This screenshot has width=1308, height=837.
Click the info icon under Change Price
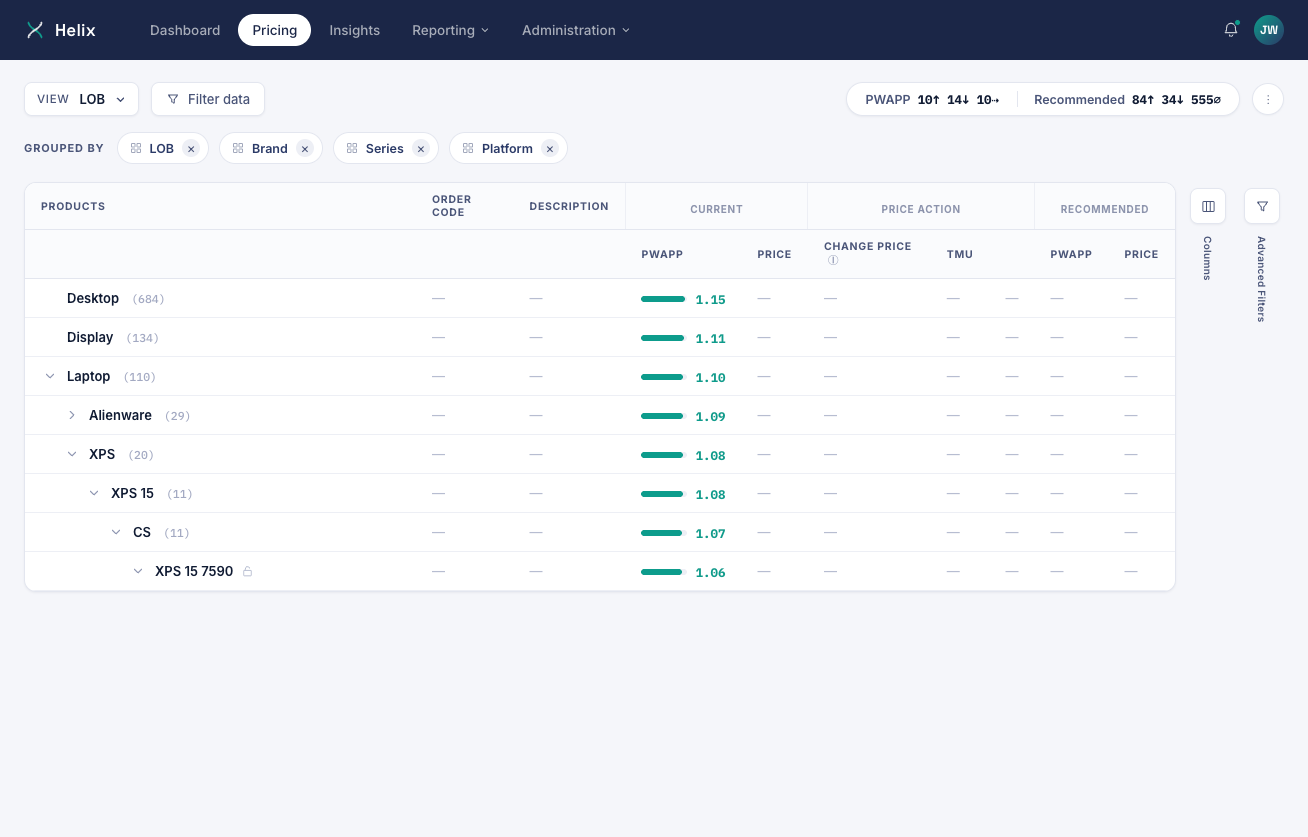[833, 260]
